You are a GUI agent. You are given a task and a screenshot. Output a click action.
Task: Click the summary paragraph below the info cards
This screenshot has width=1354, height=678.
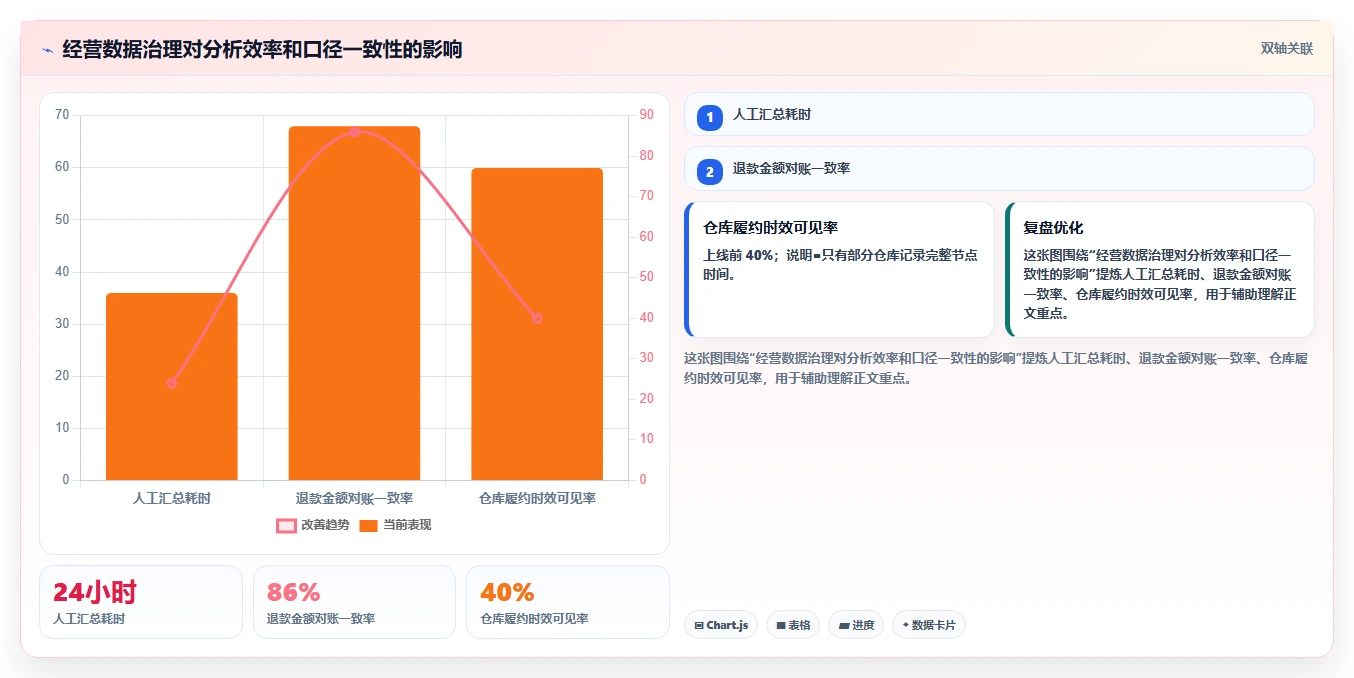(x=996, y=368)
